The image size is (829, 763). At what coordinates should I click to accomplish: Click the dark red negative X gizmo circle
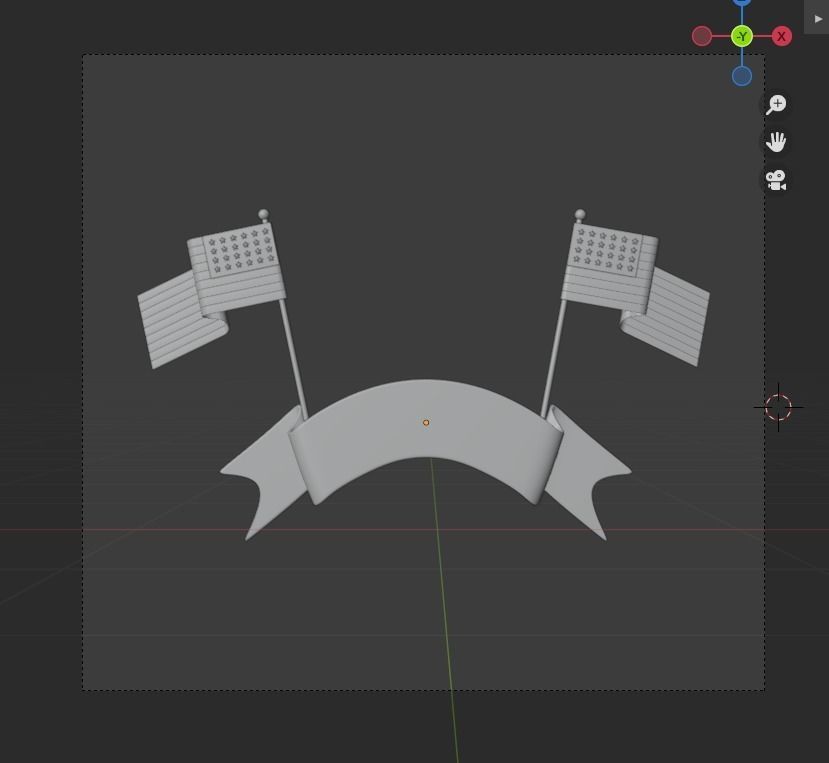pyautogui.click(x=702, y=36)
